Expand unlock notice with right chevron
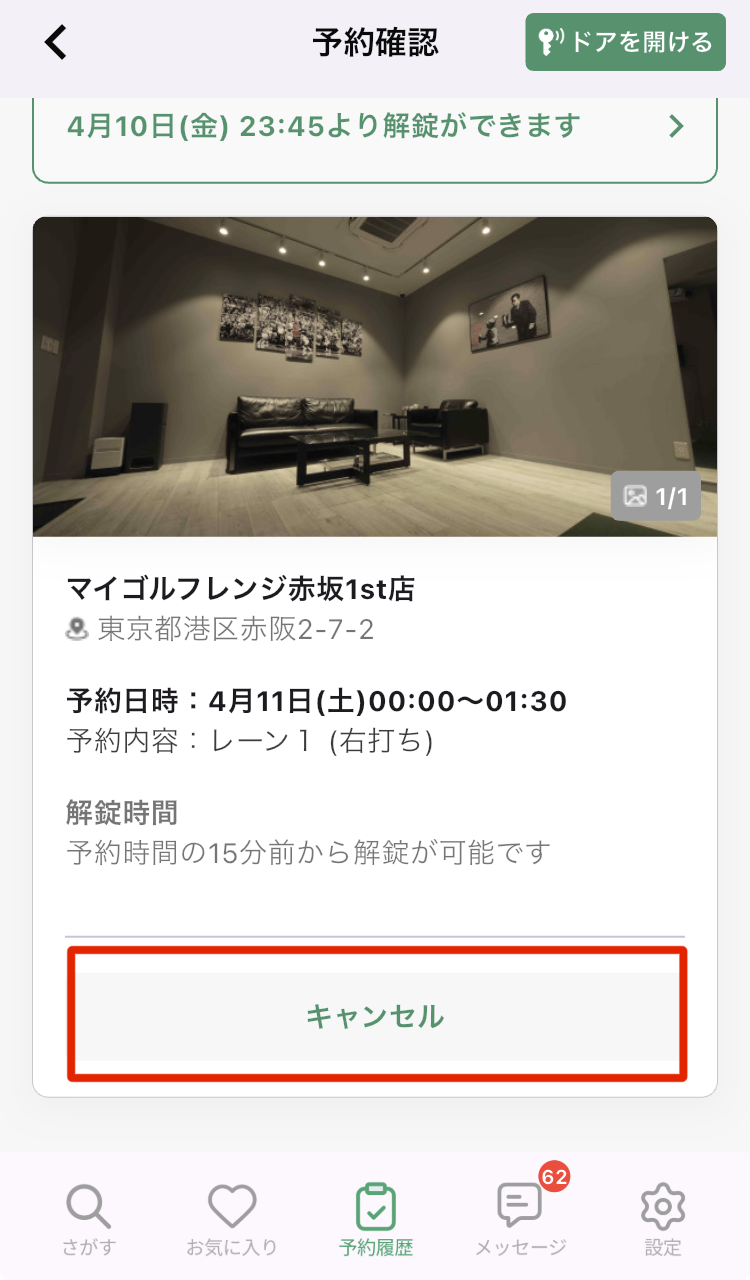 point(677,126)
